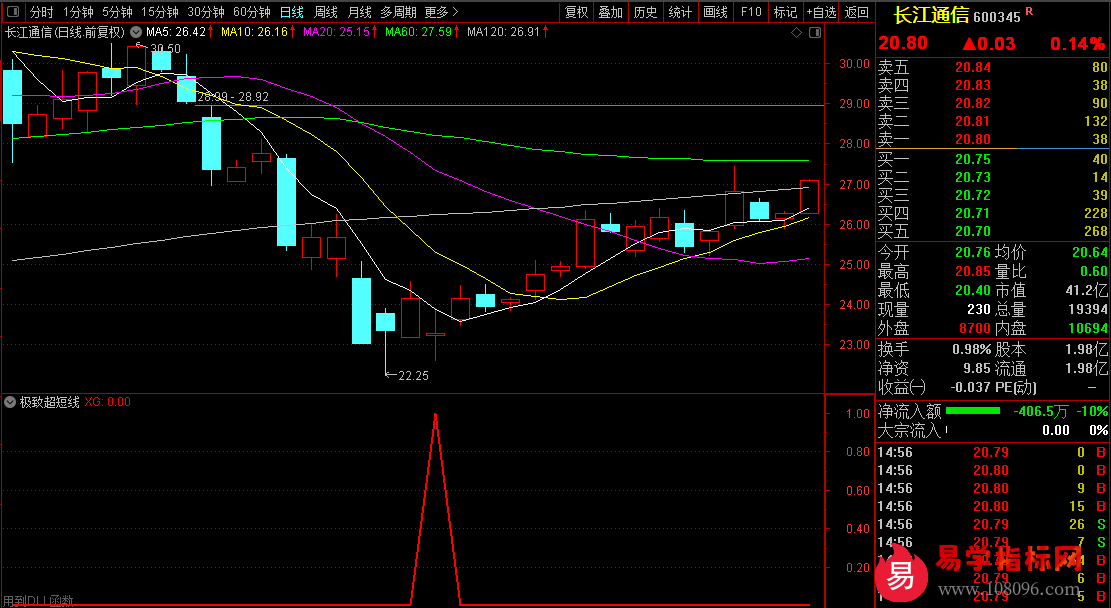The image size is (1111, 608).
Task: Click the last red candlestick on chart
Action: point(809,197)
